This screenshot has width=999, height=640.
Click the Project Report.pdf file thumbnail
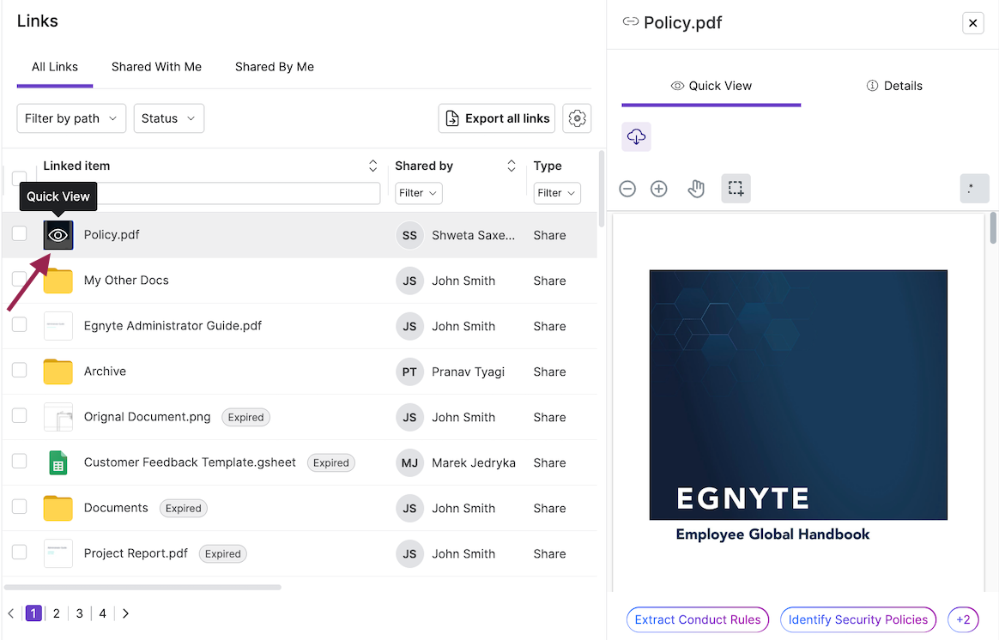click(58, 553)
